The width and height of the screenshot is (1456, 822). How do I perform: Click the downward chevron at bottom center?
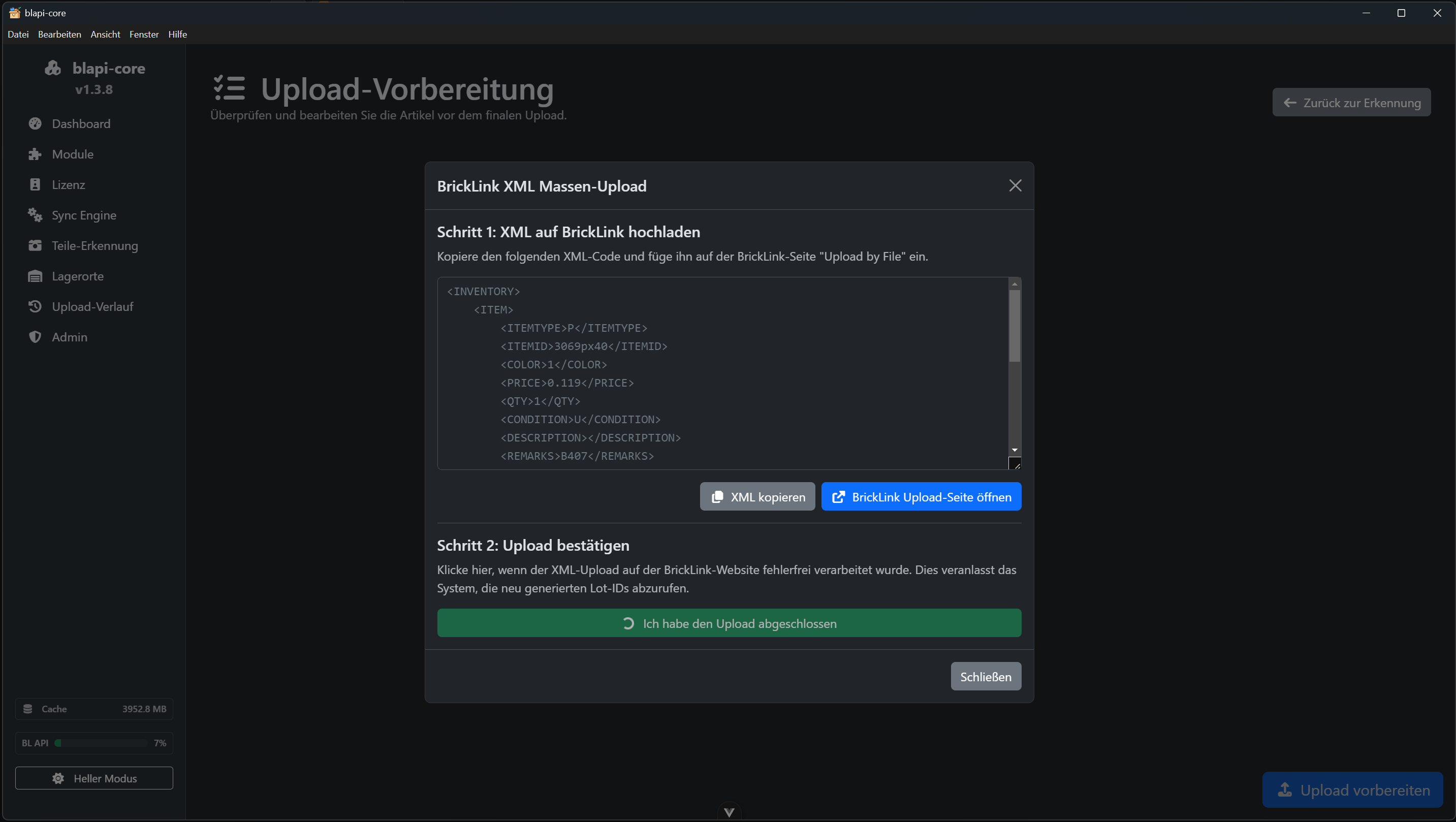pyautogui.click(x=729, y=812)
